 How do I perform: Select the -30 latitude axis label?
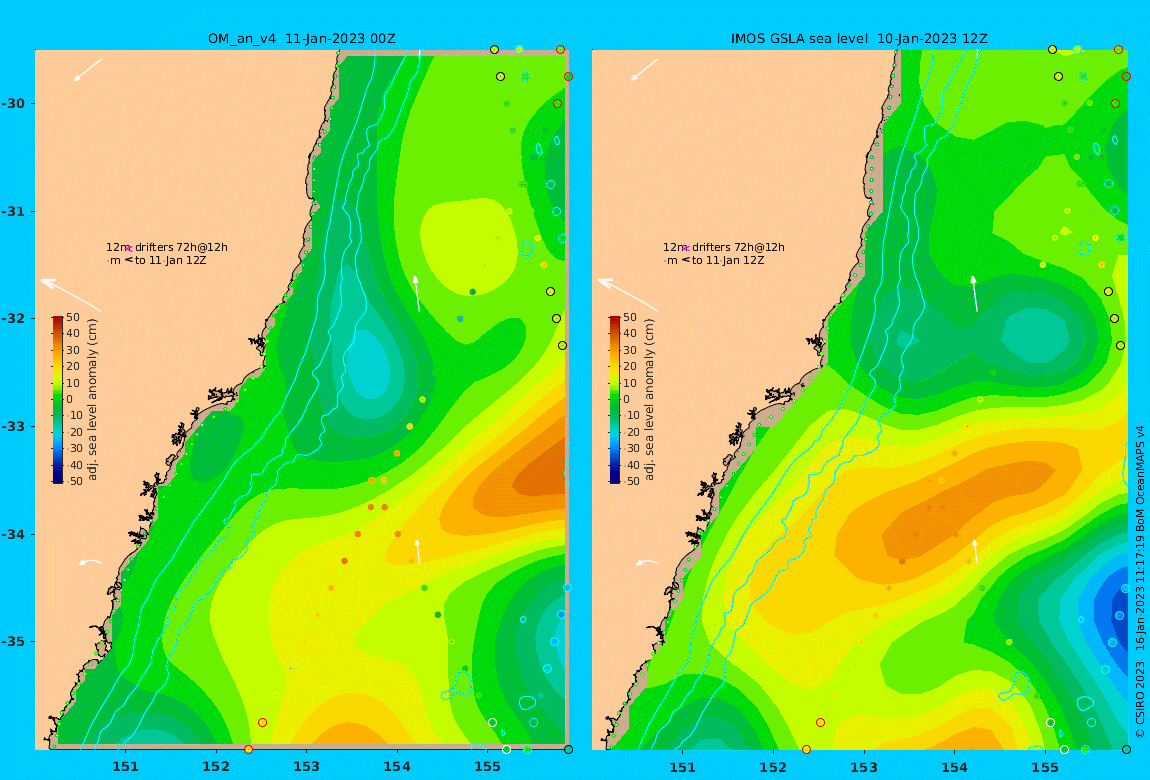[x=12, y=103]
